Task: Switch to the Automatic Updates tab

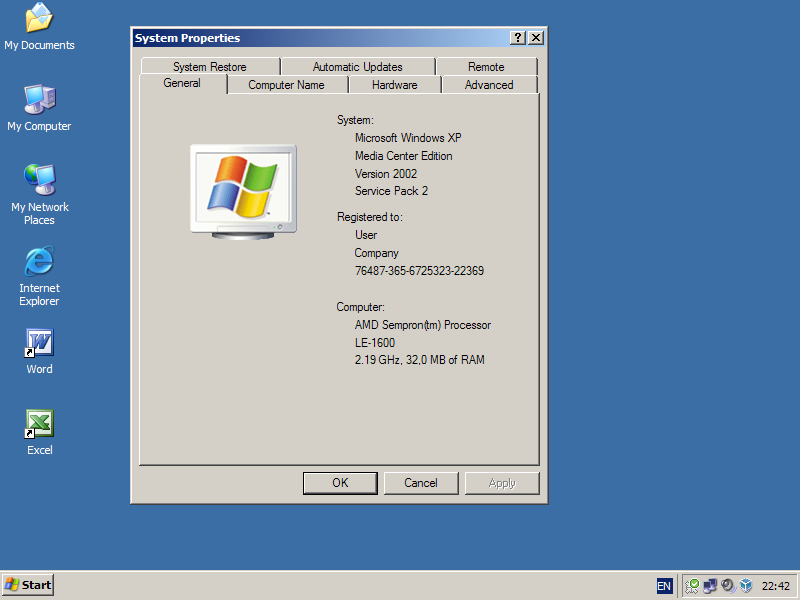Action: (358, 67)
